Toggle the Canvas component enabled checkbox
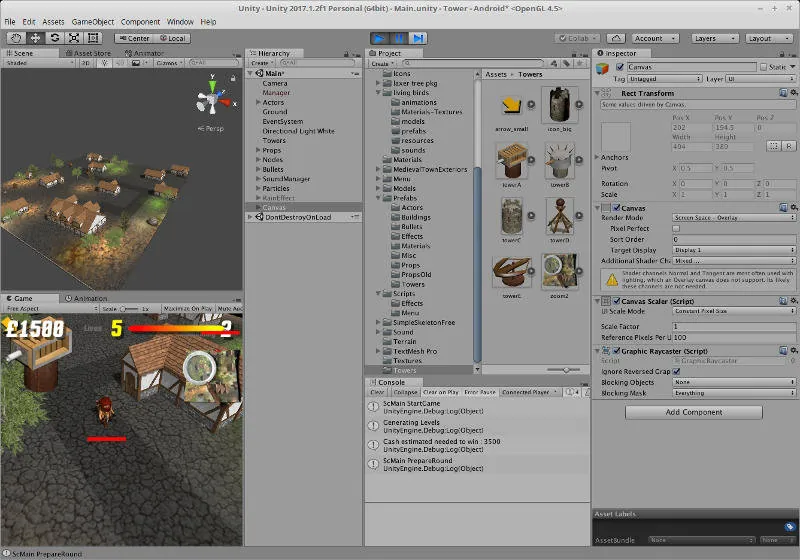The height and width of the screenshot is (560, 800). tap(616, 208)
